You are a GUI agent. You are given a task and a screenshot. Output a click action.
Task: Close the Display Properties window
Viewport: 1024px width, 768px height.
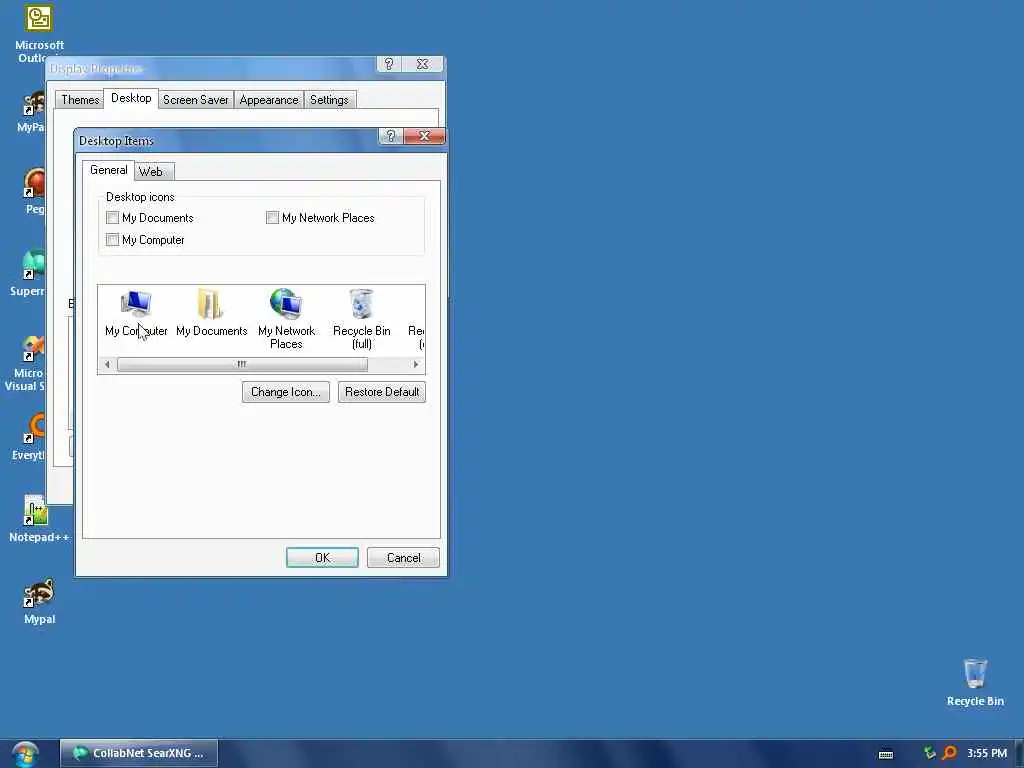pos(423,64)
